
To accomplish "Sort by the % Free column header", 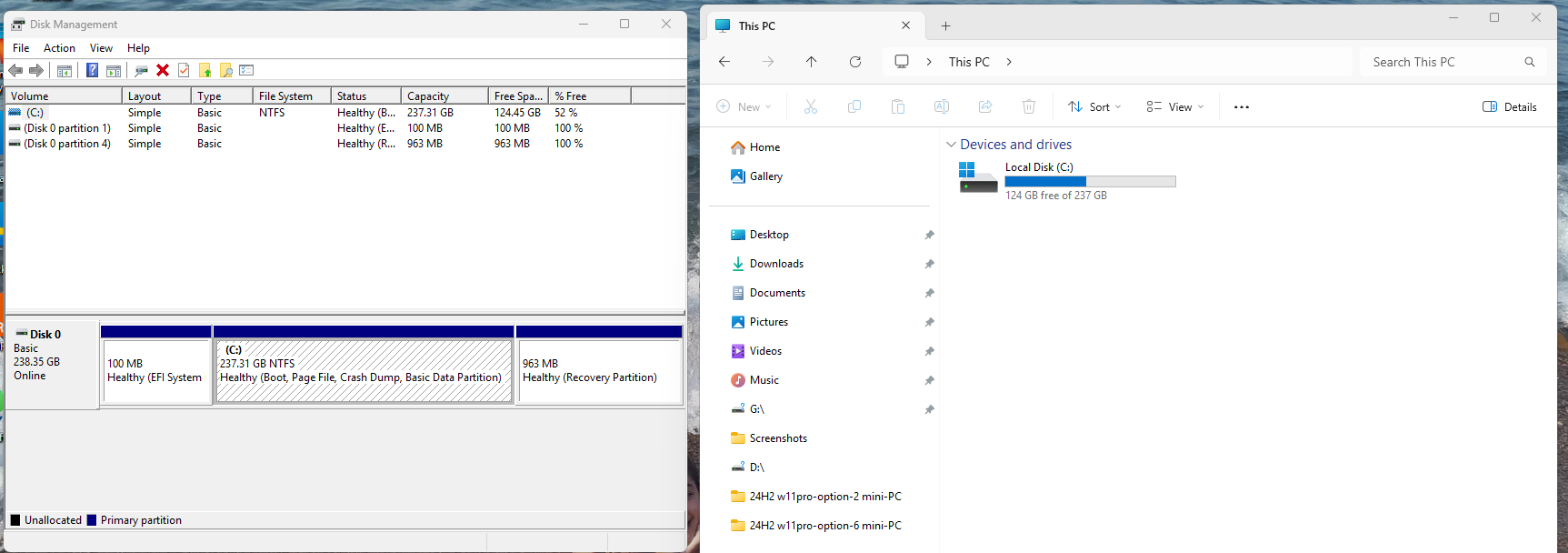I will (x=590, y=96).
